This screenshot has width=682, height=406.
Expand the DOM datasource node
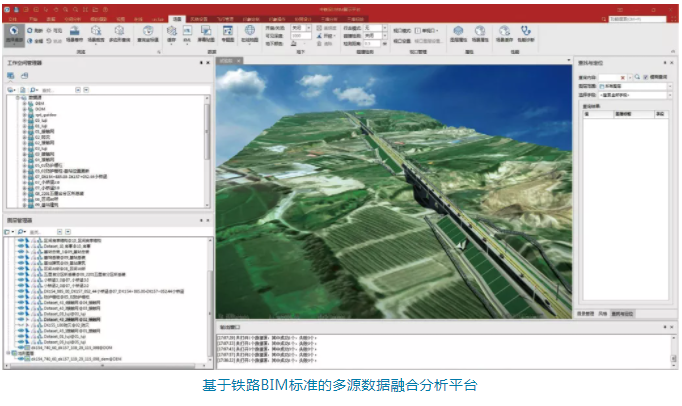[24, 109]
